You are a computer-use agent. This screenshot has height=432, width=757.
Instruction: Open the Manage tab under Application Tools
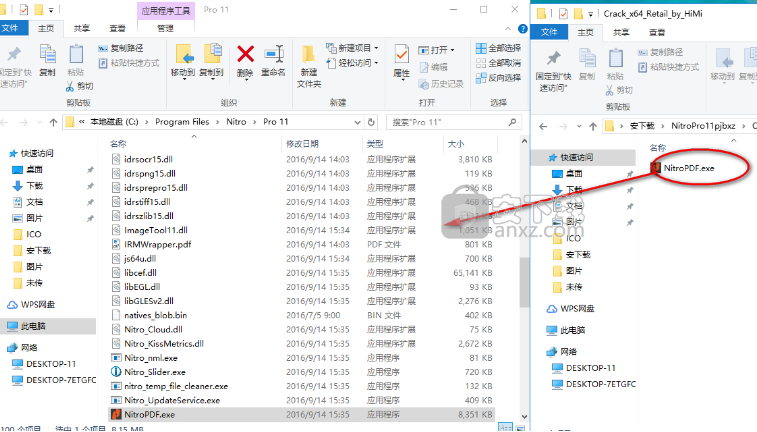click(166, 28)
